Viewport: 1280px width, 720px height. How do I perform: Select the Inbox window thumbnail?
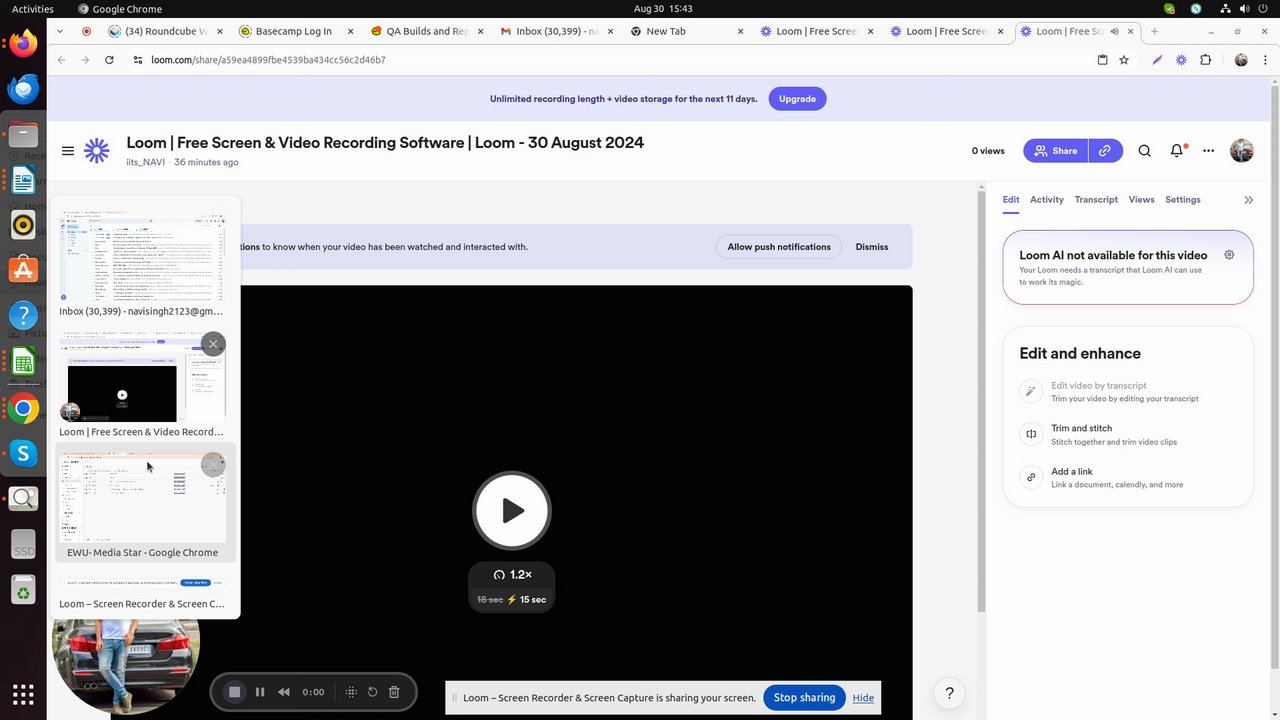[141, 264]
